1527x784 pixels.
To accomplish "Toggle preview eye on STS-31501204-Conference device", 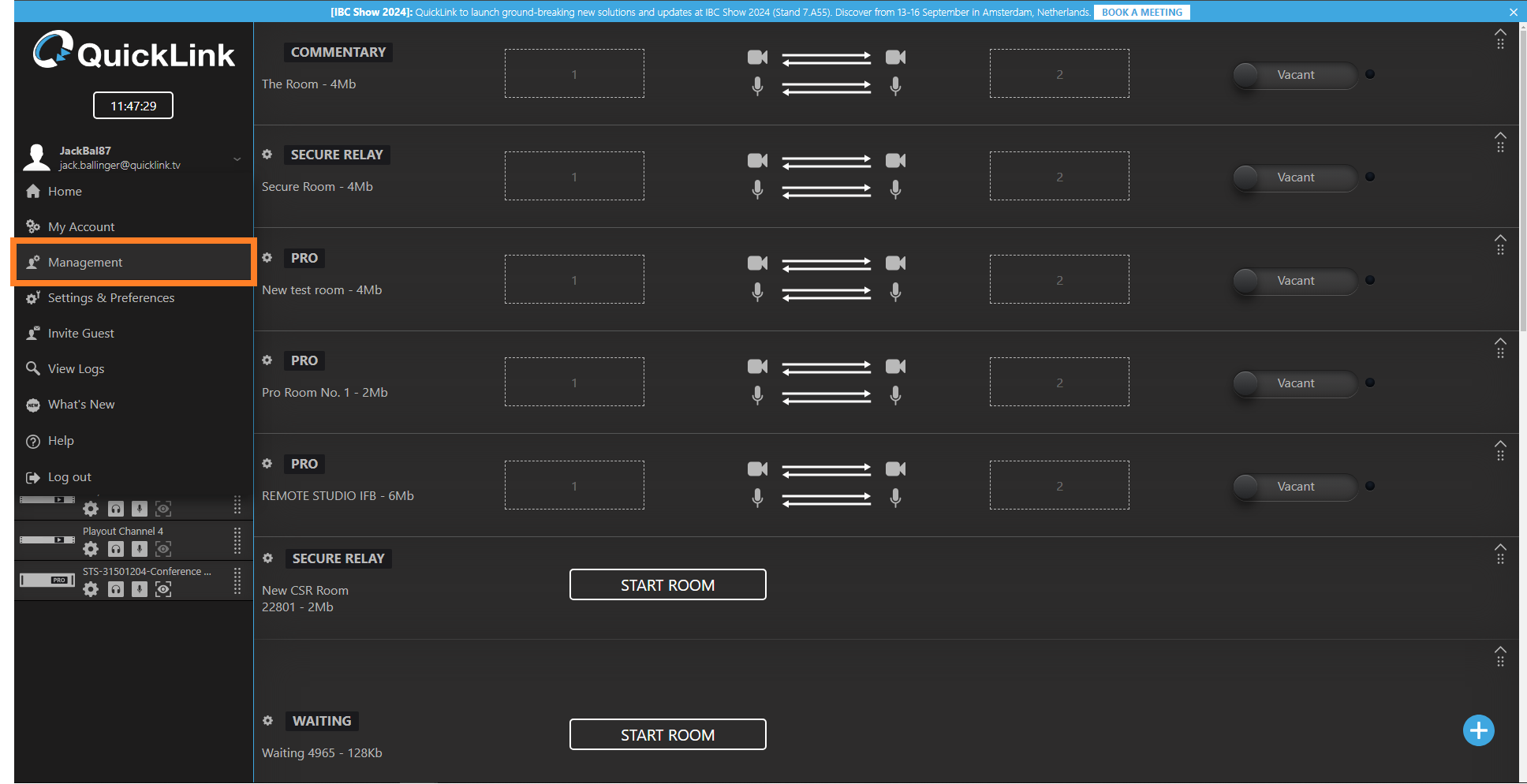I will (163, 589).
